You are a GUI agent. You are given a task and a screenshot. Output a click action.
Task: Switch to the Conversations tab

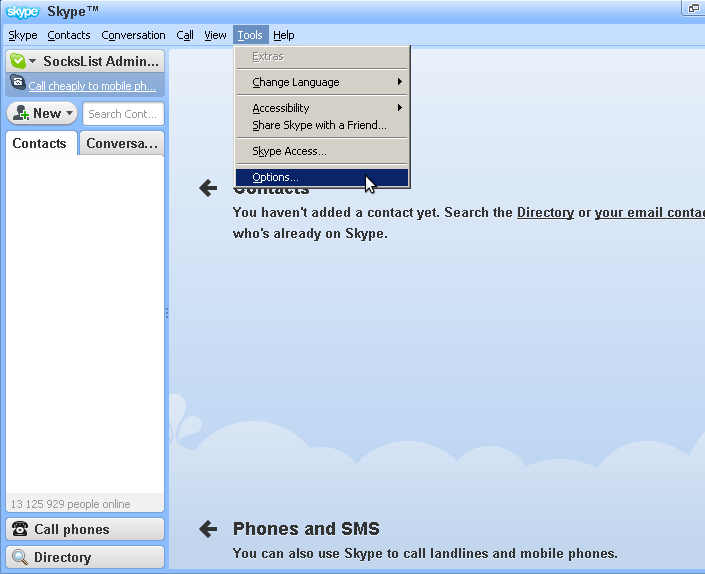coord(122,143)
